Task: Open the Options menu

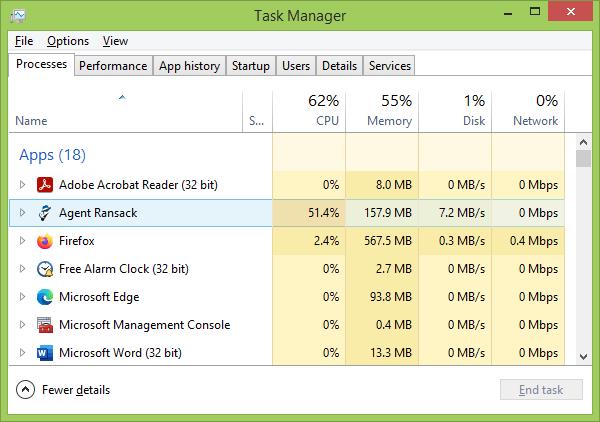Action: (x=68, y=41)
